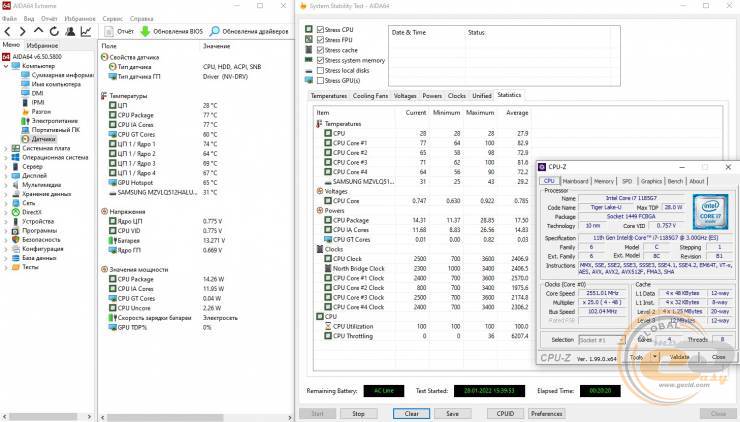Viewport: 740px width, 422px height.
Task: Expand the Дисплей tree node
Action: coord(6,176)
